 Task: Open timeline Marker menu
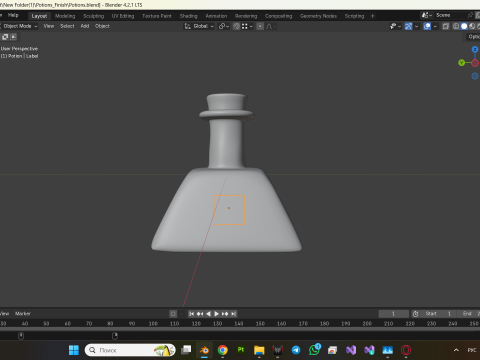(x=23, y=314)
